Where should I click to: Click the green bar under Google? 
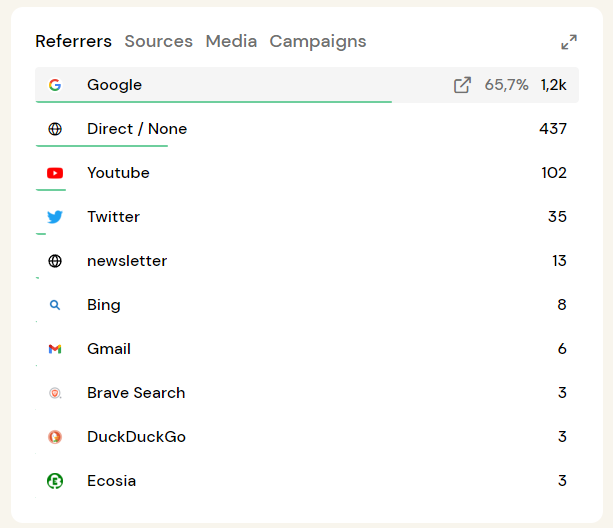click(x=213, y=101)
